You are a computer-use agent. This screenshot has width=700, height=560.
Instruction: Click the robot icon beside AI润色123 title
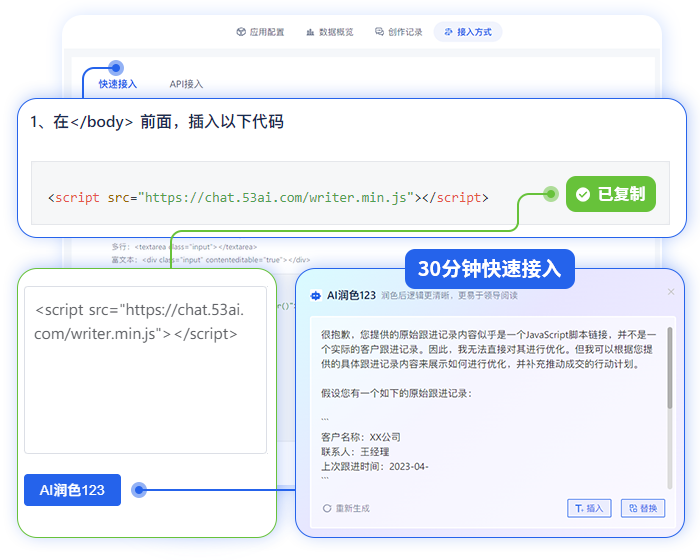[316, 296]
